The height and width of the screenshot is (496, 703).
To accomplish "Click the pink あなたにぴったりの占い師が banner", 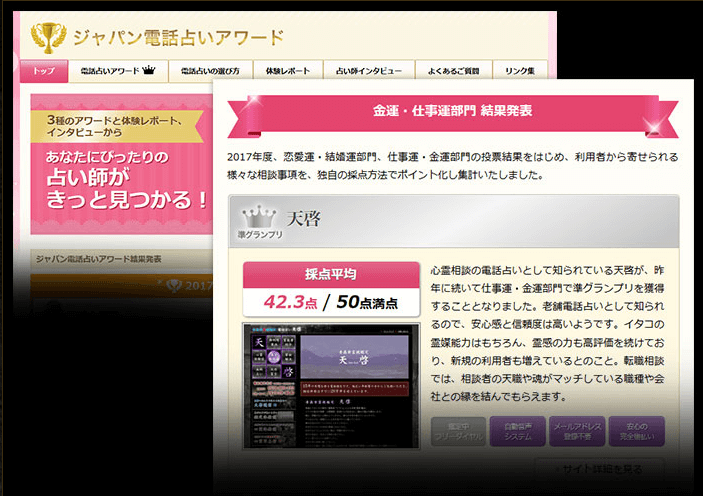I will pos(122,164).
